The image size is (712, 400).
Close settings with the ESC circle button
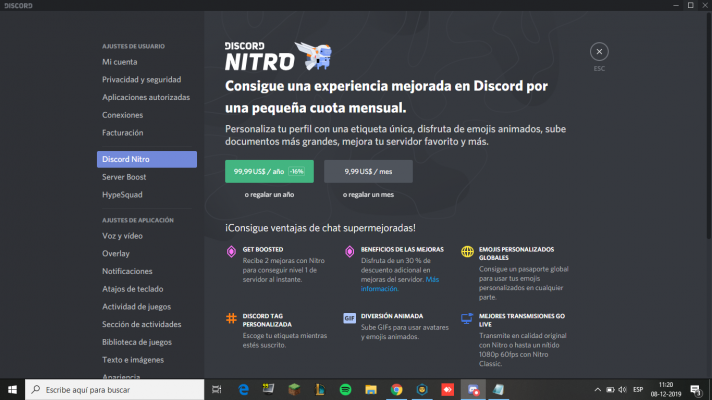[599, 52]
